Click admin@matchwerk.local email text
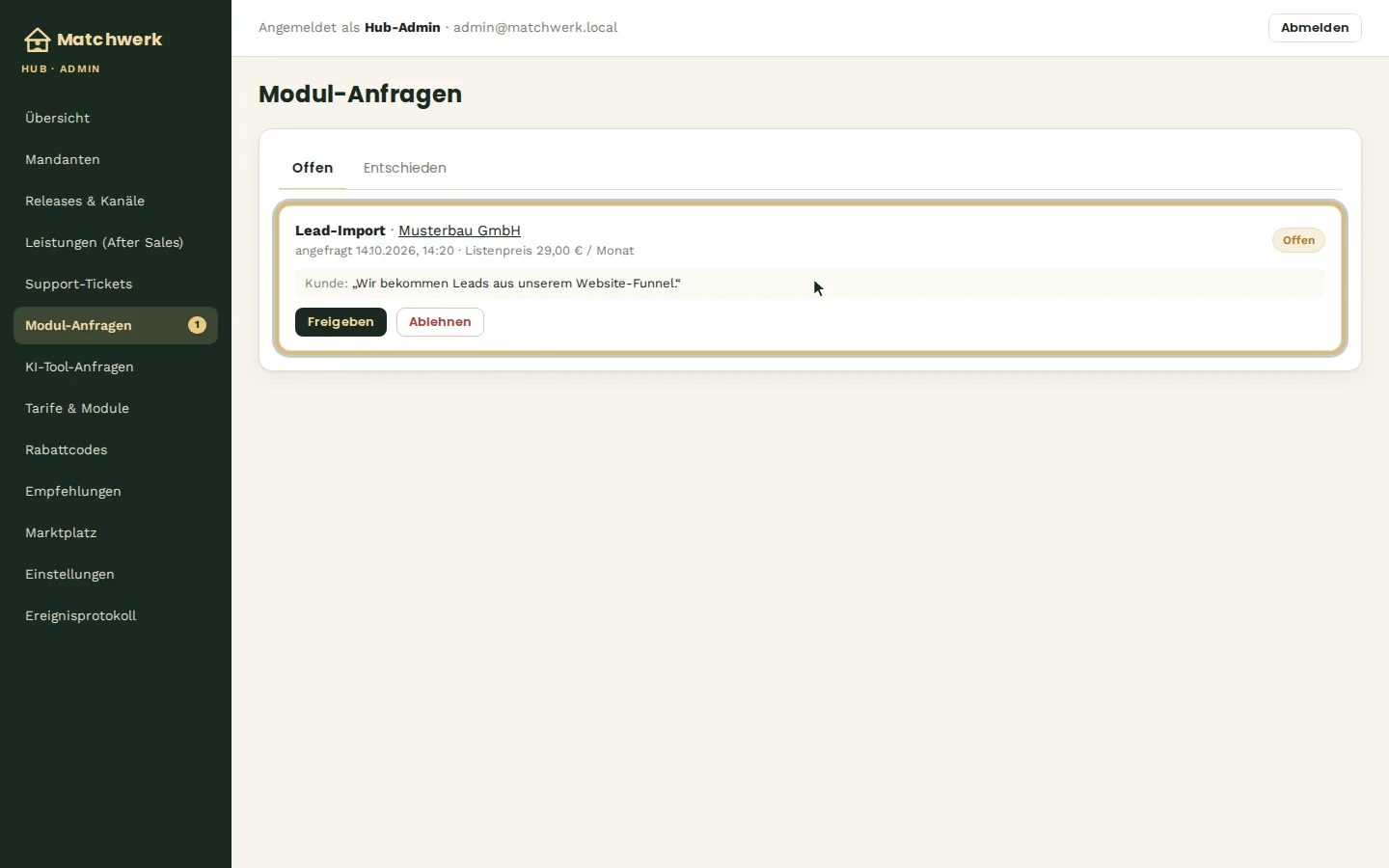This screenshot has width=1389, height=868. (535, 28)
